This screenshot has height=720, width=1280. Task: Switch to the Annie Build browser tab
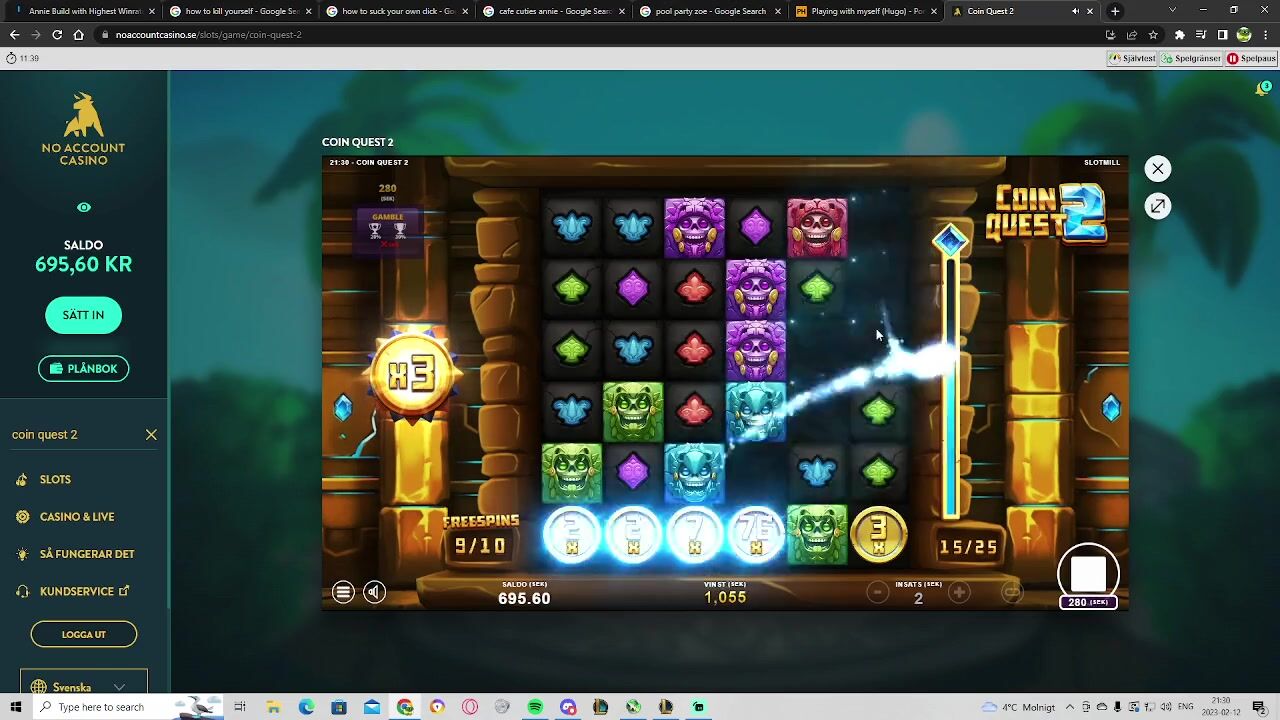point(84,11)
